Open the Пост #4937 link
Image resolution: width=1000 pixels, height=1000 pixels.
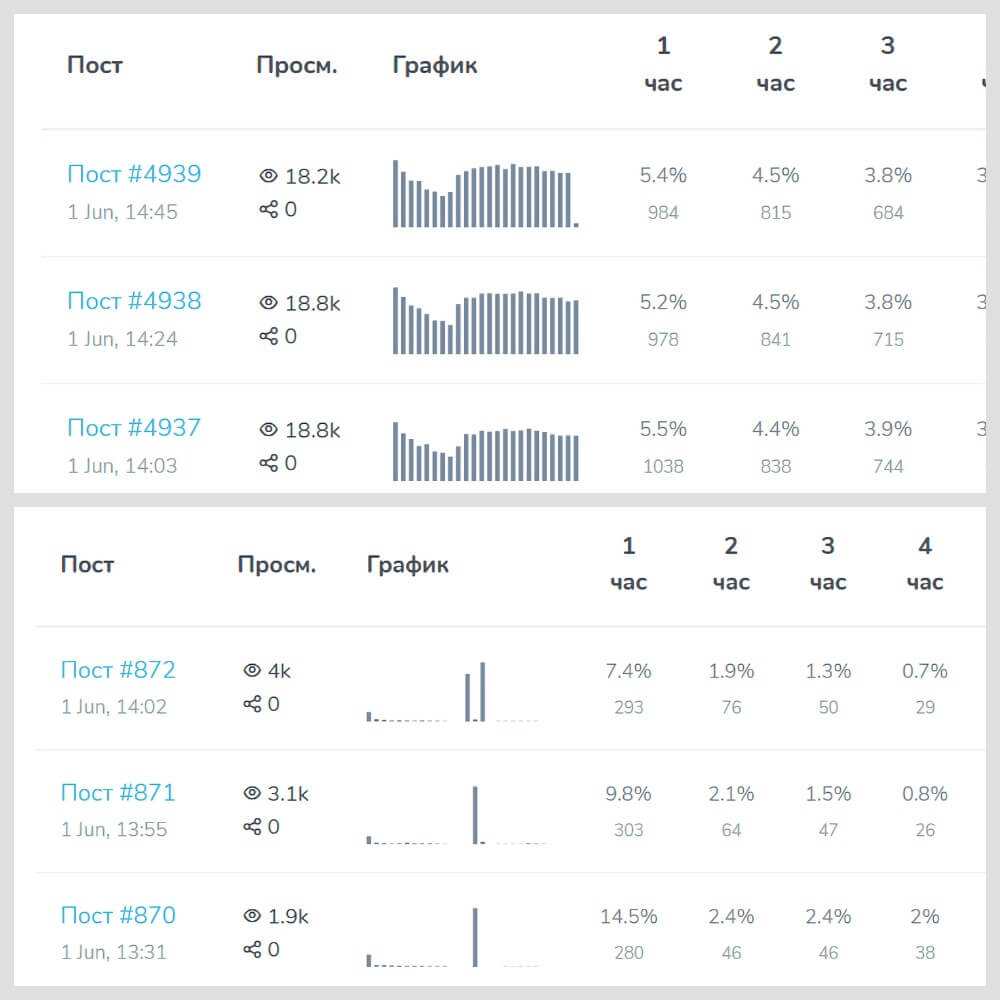pyautogui.click(x=134, y=428)
